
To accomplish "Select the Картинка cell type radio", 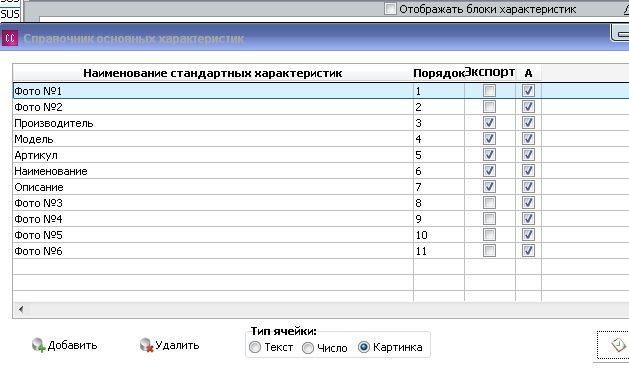I will pyautogui.click(x=363, y=347).
